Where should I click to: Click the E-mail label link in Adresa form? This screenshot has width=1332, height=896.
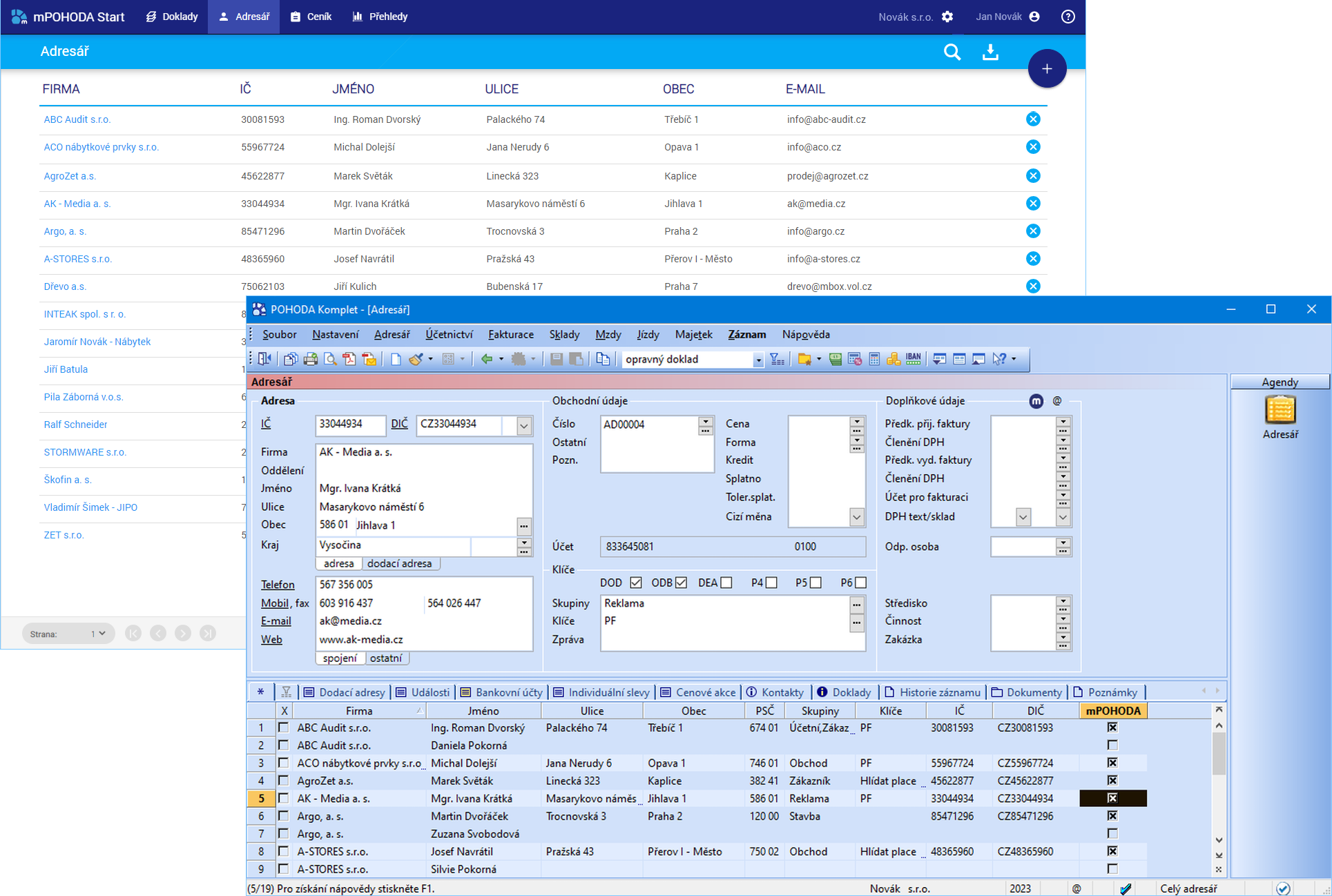(x=276, y=621)
